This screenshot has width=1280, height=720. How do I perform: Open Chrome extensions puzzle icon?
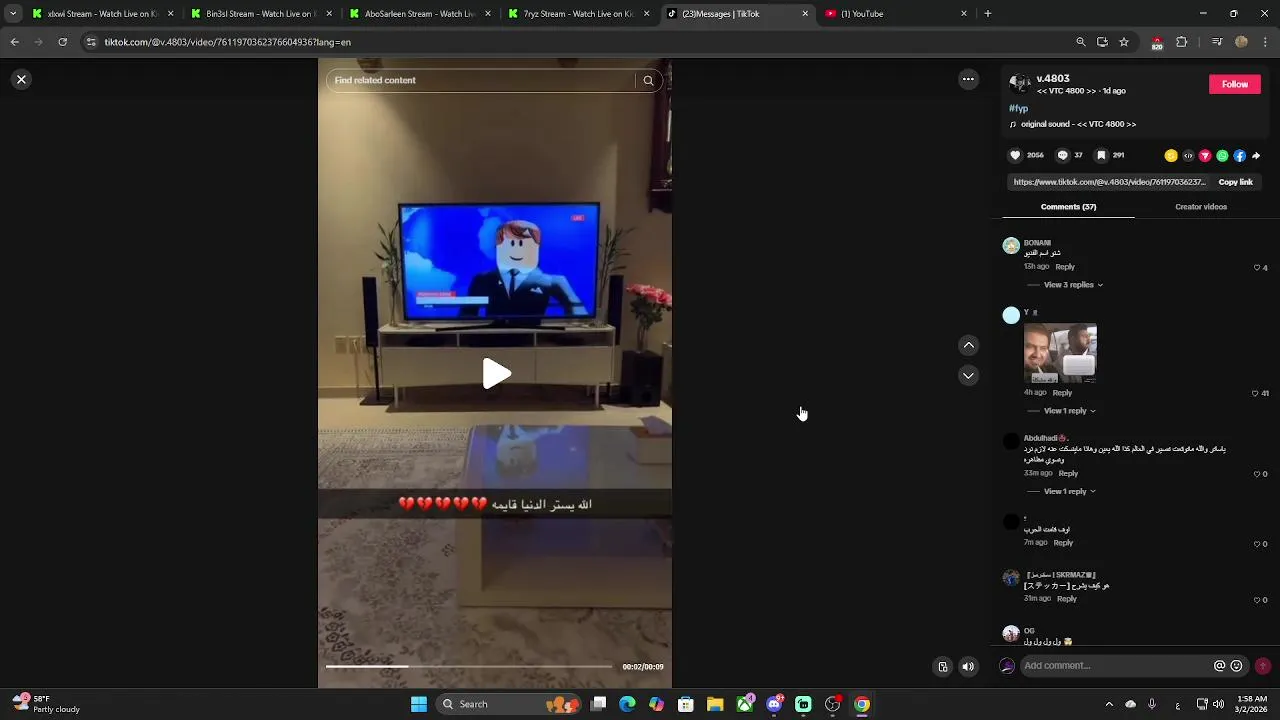pos(1181,42)
